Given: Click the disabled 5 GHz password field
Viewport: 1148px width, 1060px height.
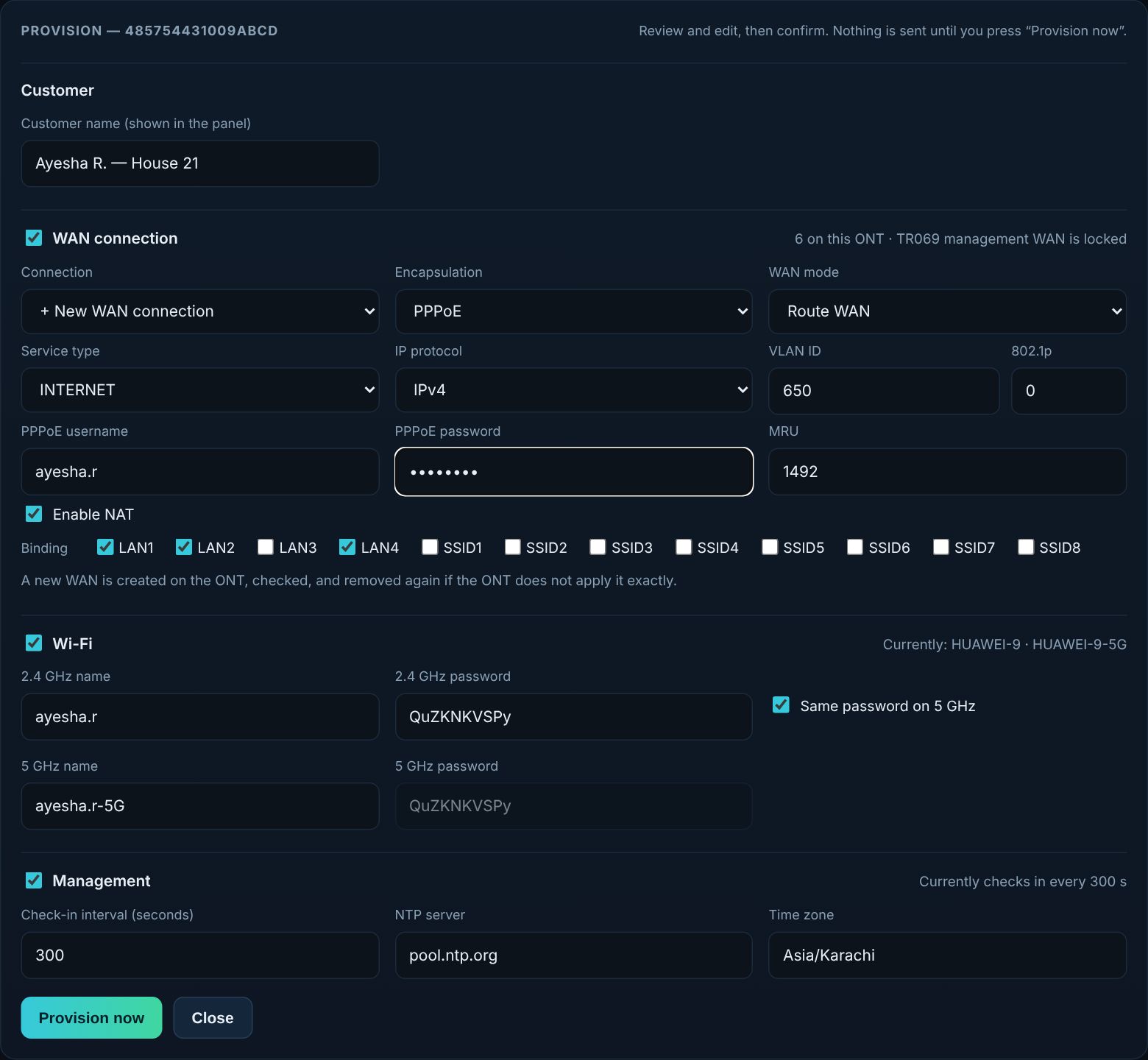Looking at the screenshot, I should (x=573, y=806).
